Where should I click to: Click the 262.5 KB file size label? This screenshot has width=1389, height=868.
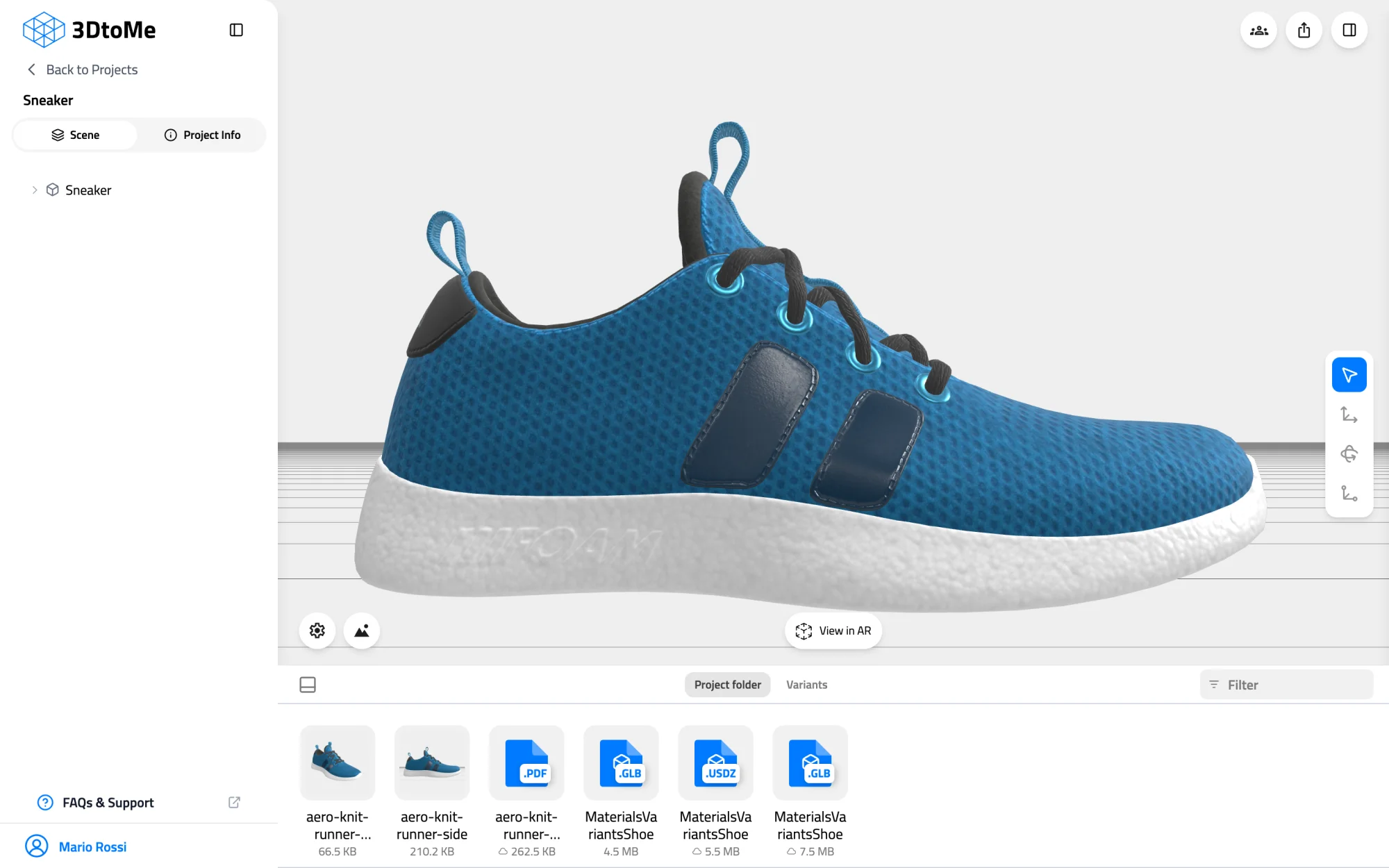[533, 851]
